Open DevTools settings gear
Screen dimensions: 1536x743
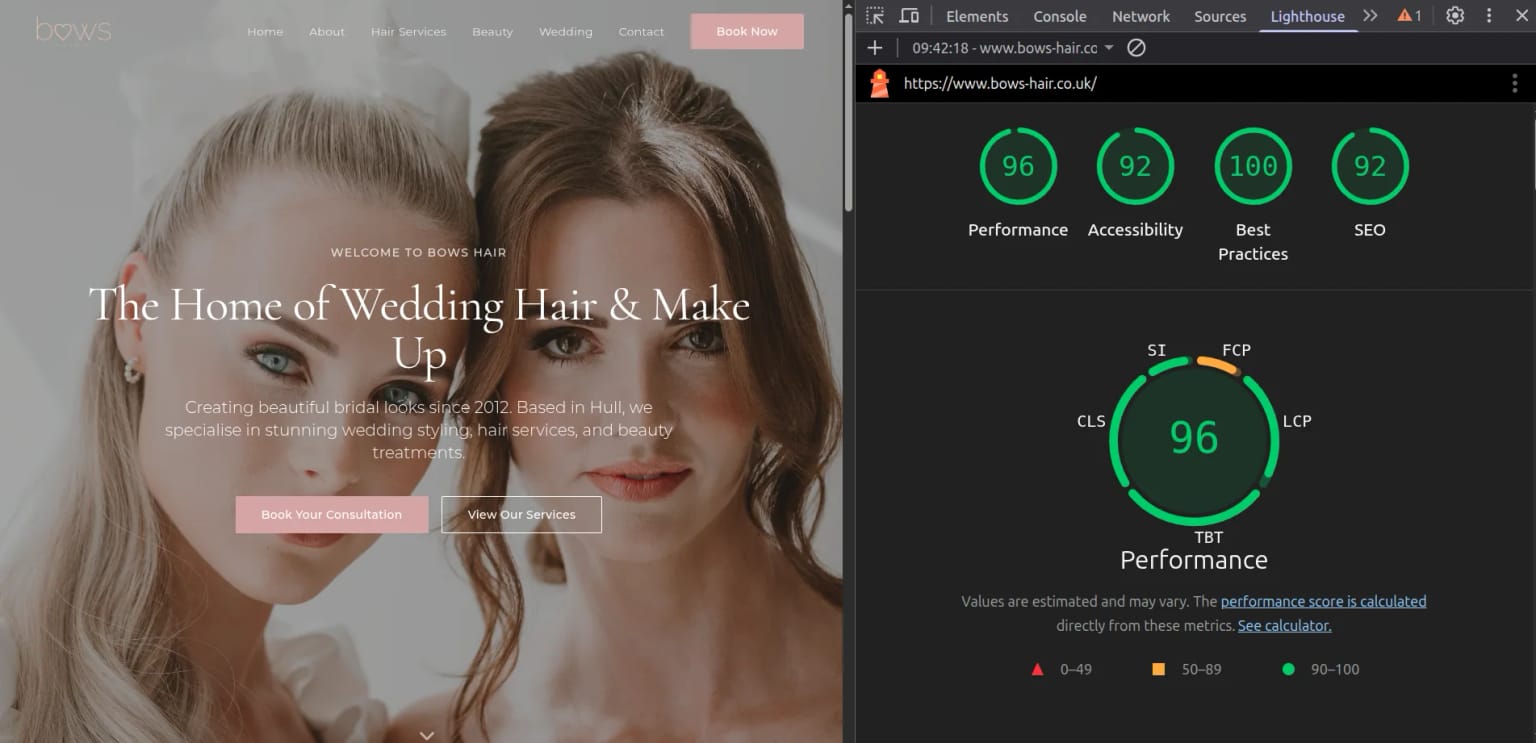(1455, 16)
